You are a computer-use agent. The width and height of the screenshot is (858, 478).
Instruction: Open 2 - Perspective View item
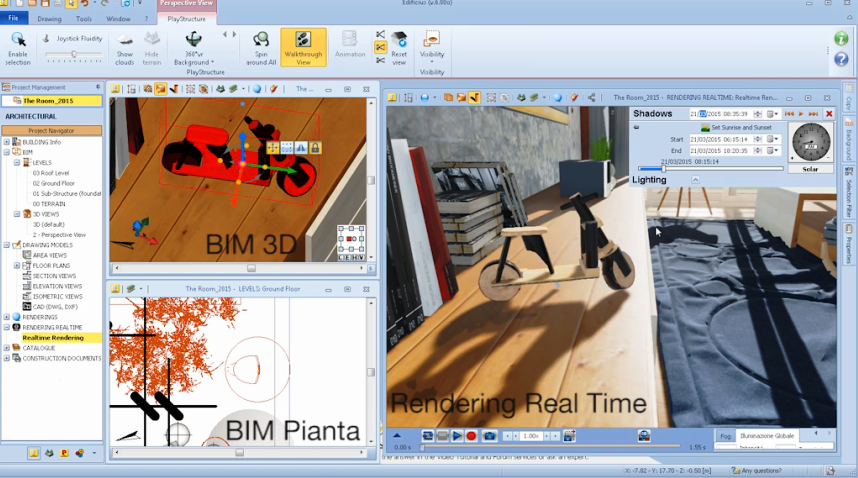(x=59, y=235)
